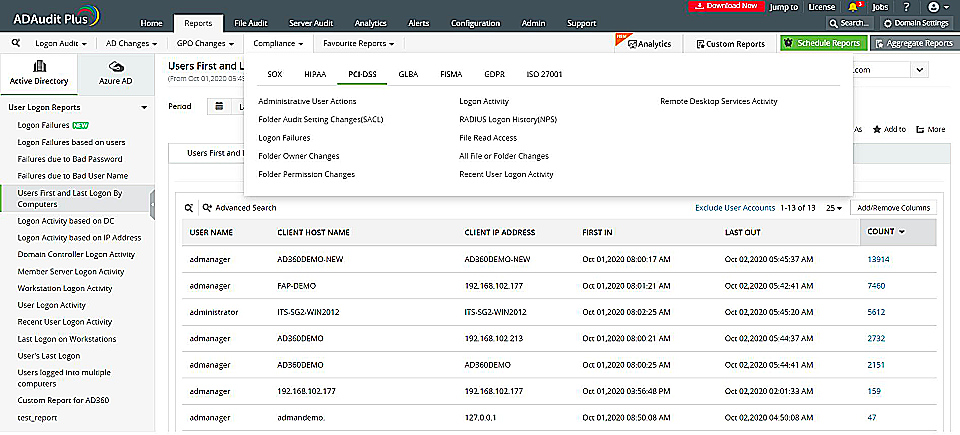Viewport: 960px width, 435px height.
Task: Open Domain Settings gear button
Action: [918, 23]
